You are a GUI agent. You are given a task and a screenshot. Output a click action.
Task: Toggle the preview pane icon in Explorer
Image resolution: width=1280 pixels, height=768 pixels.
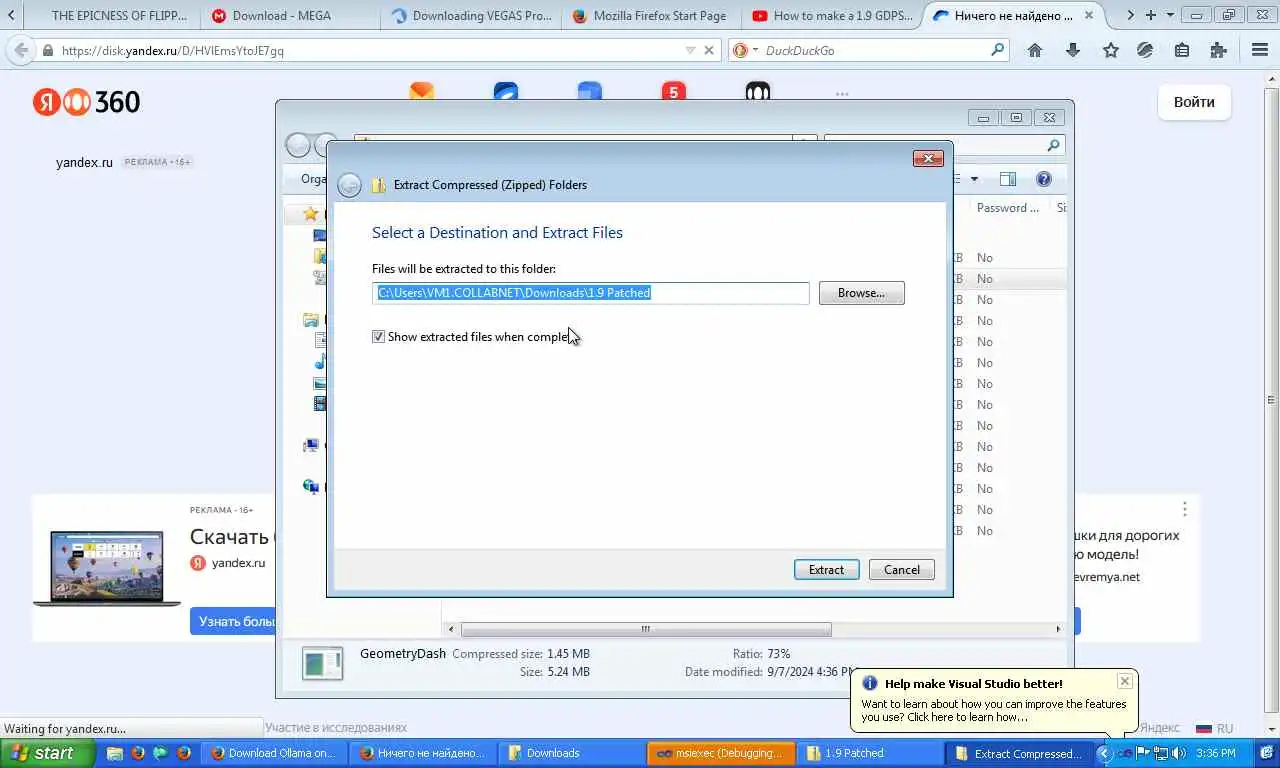1008,179
